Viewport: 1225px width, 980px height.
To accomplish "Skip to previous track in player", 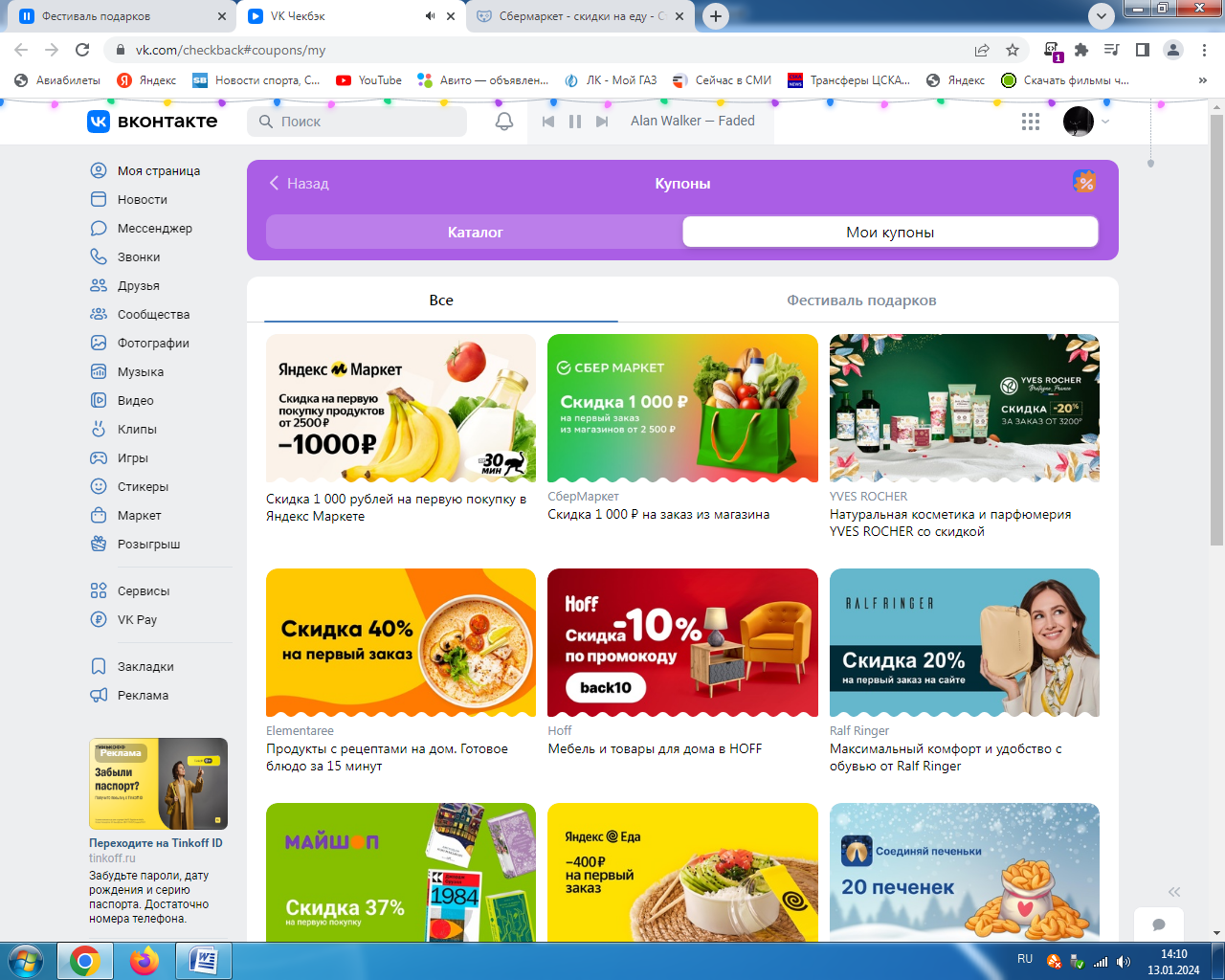I will [x=548, y=122].
